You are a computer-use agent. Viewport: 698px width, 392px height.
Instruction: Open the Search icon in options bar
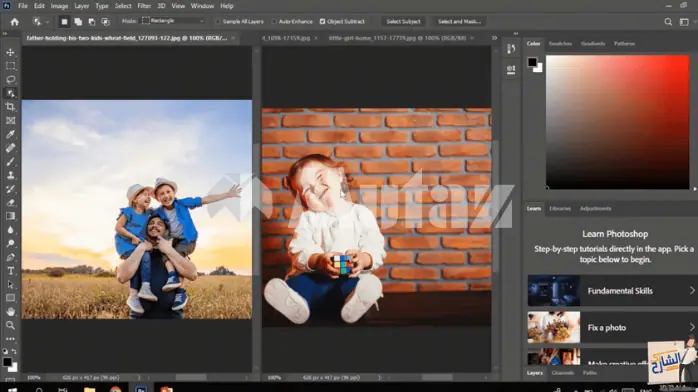pyautogui.click(x=668, y=22)
